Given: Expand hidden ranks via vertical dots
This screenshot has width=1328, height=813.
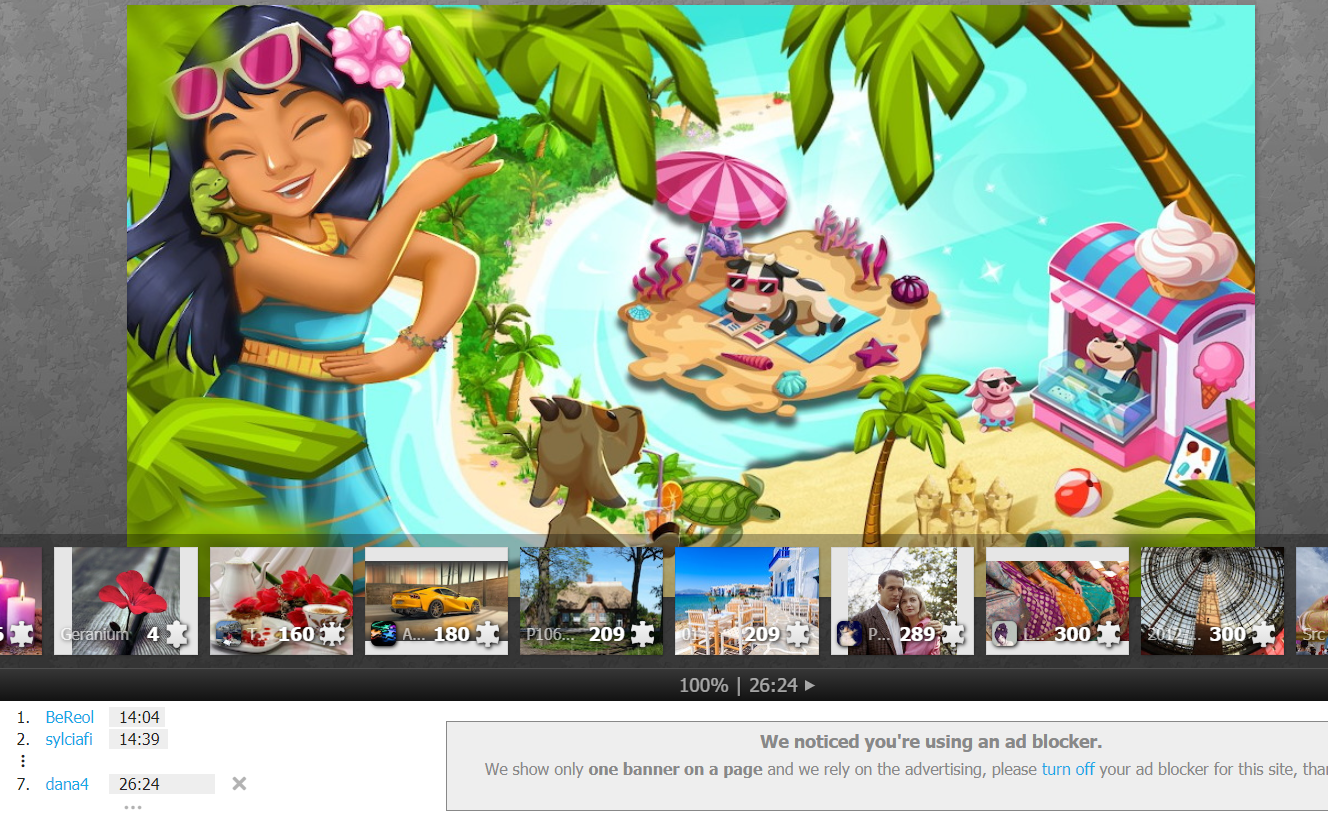Looking at the screenshot, I should (x=23, y=761).
